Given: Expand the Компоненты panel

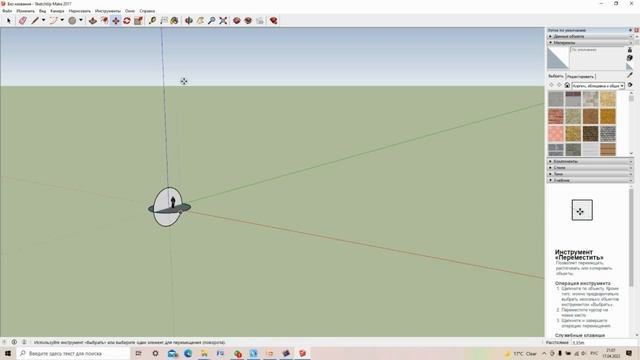Looking at the screenshot, I should (590, 162).
